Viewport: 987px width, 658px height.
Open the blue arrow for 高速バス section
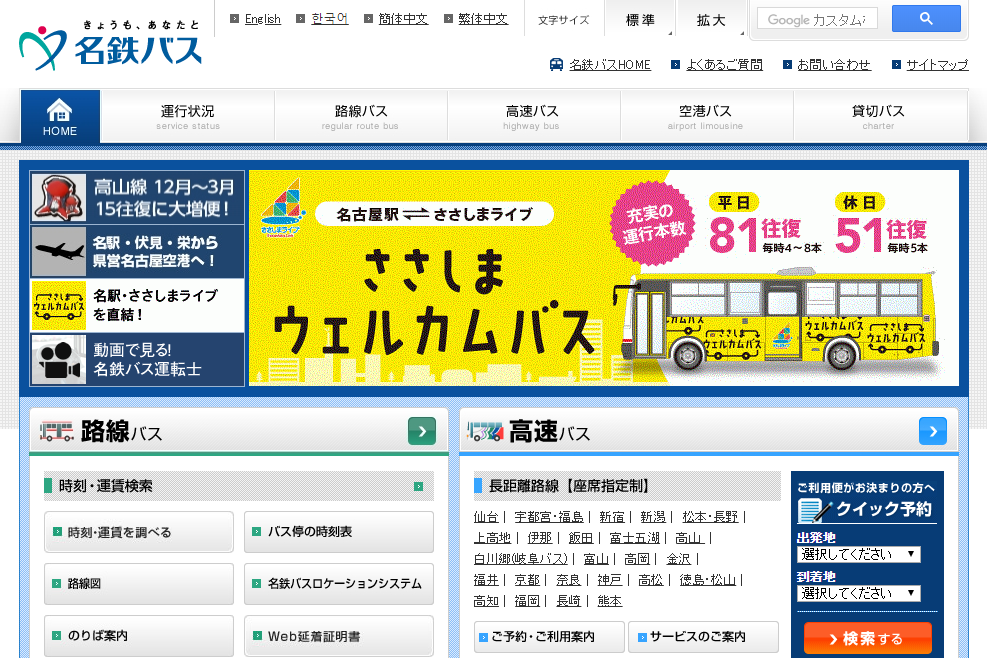tap(933, 431)
